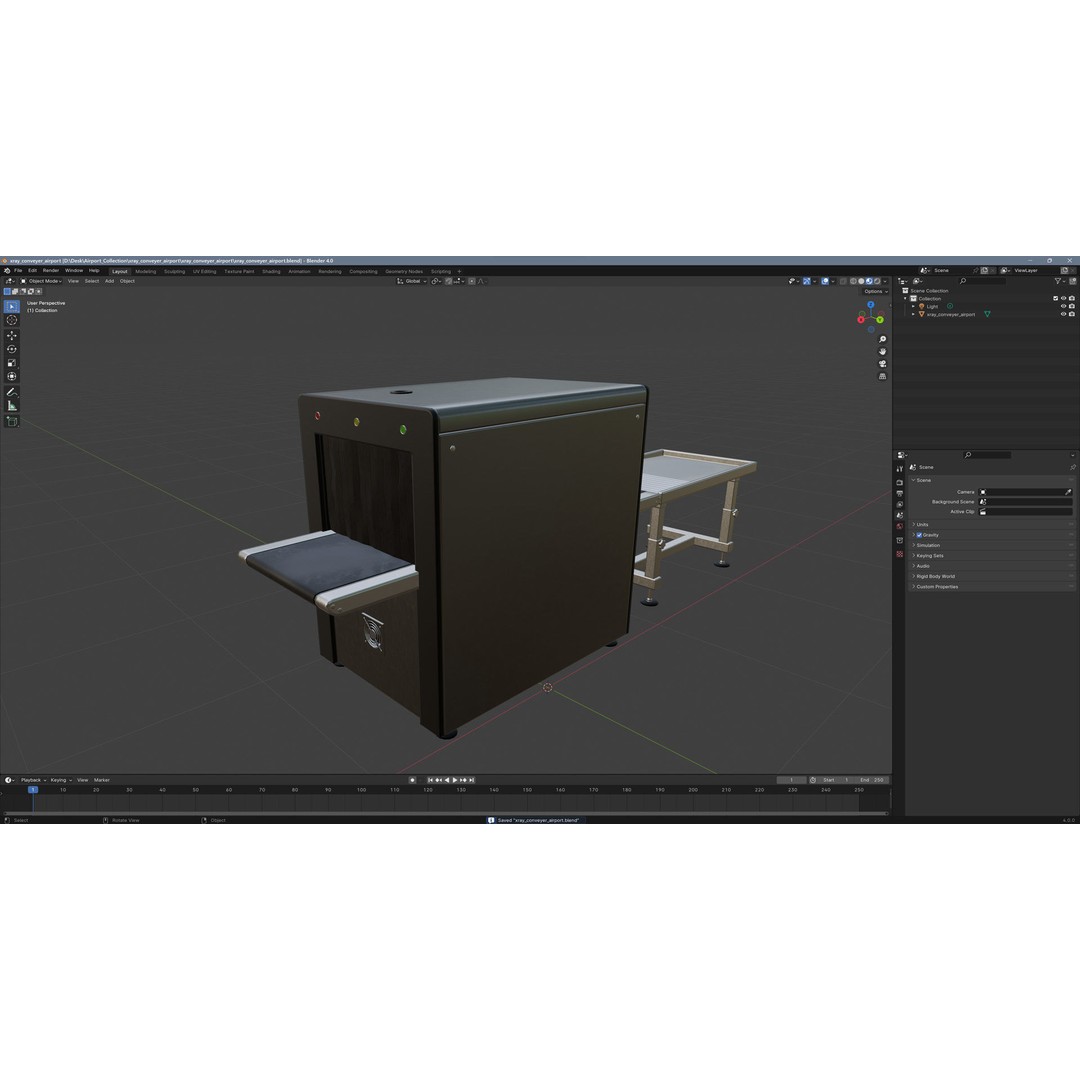Switch perspective/orthographic grid icon

(882, 377)
